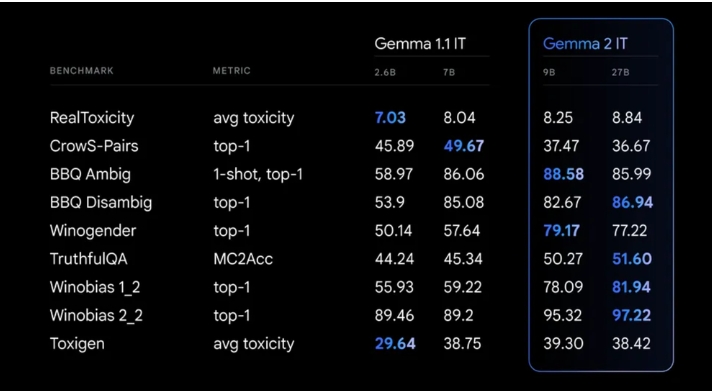Image resolution: width=712 pixels, height=391 pixels.
Task: Click the highlighted 97.22 Winobias 2_2 score
Action: coord(632,316)
